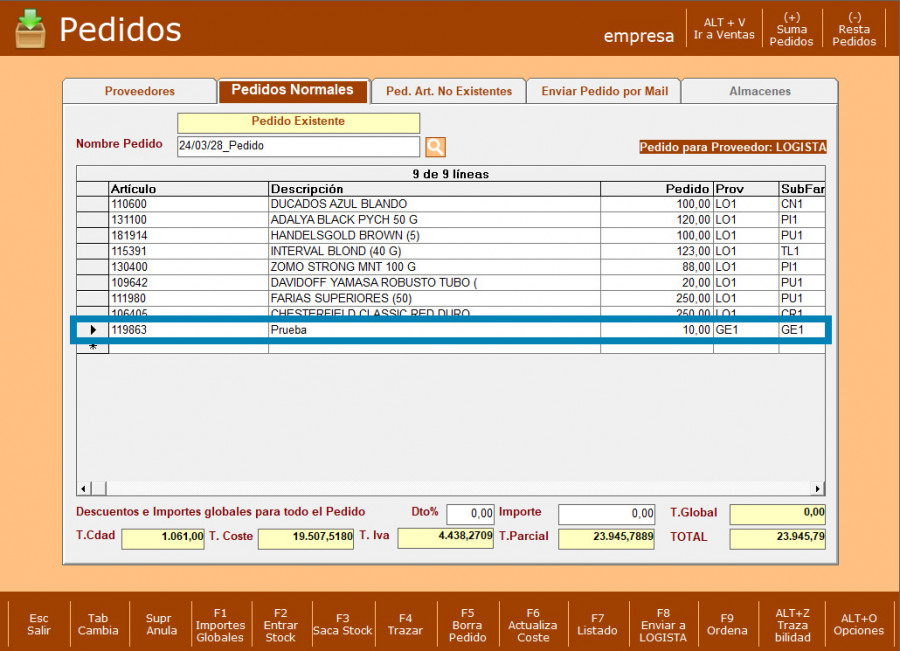Click ALT + V Ir a Ventas
Image resolution: width=900 pixels, height=651 pixels.
[724, 29]
